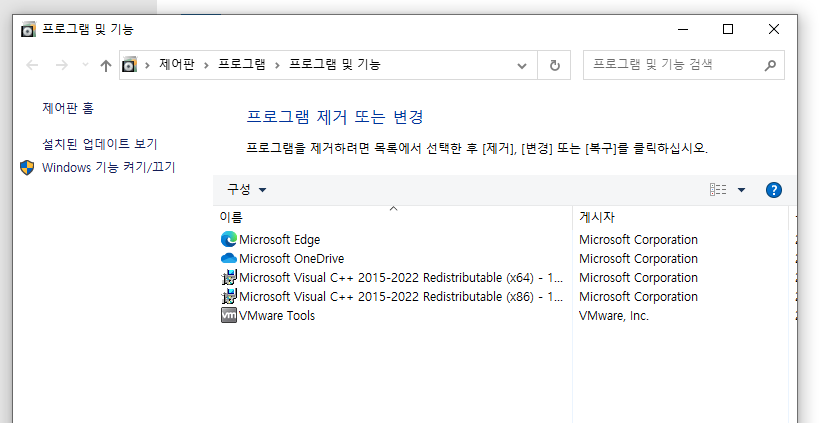Screen dimensions: 820x423
Task: Expand the chevron after 프로그램 breadcrumb
Action: click(x=278, y=65)
